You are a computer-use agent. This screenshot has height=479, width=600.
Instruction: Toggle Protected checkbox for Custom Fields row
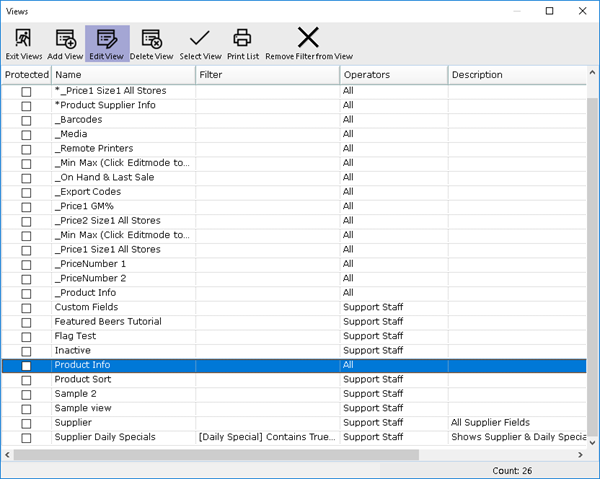(26, 308)
